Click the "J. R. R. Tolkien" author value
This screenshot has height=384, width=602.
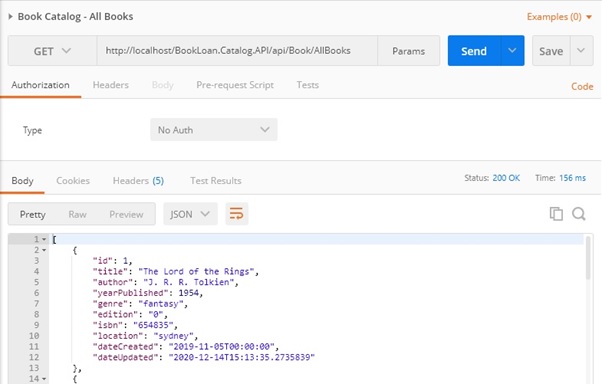(x=189, y=282)
